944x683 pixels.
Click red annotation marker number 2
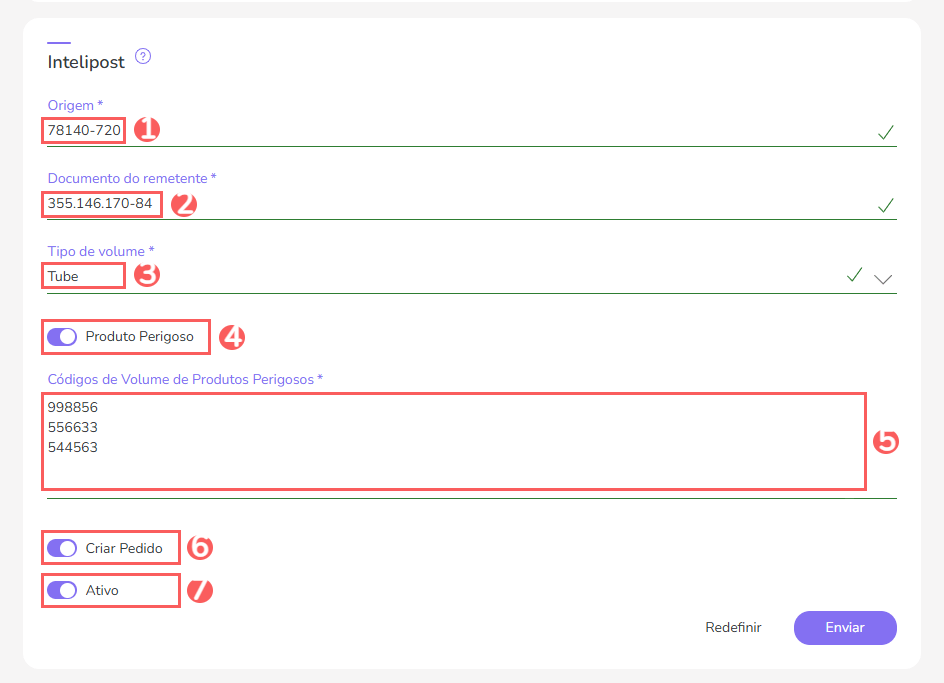pos(184,204)
